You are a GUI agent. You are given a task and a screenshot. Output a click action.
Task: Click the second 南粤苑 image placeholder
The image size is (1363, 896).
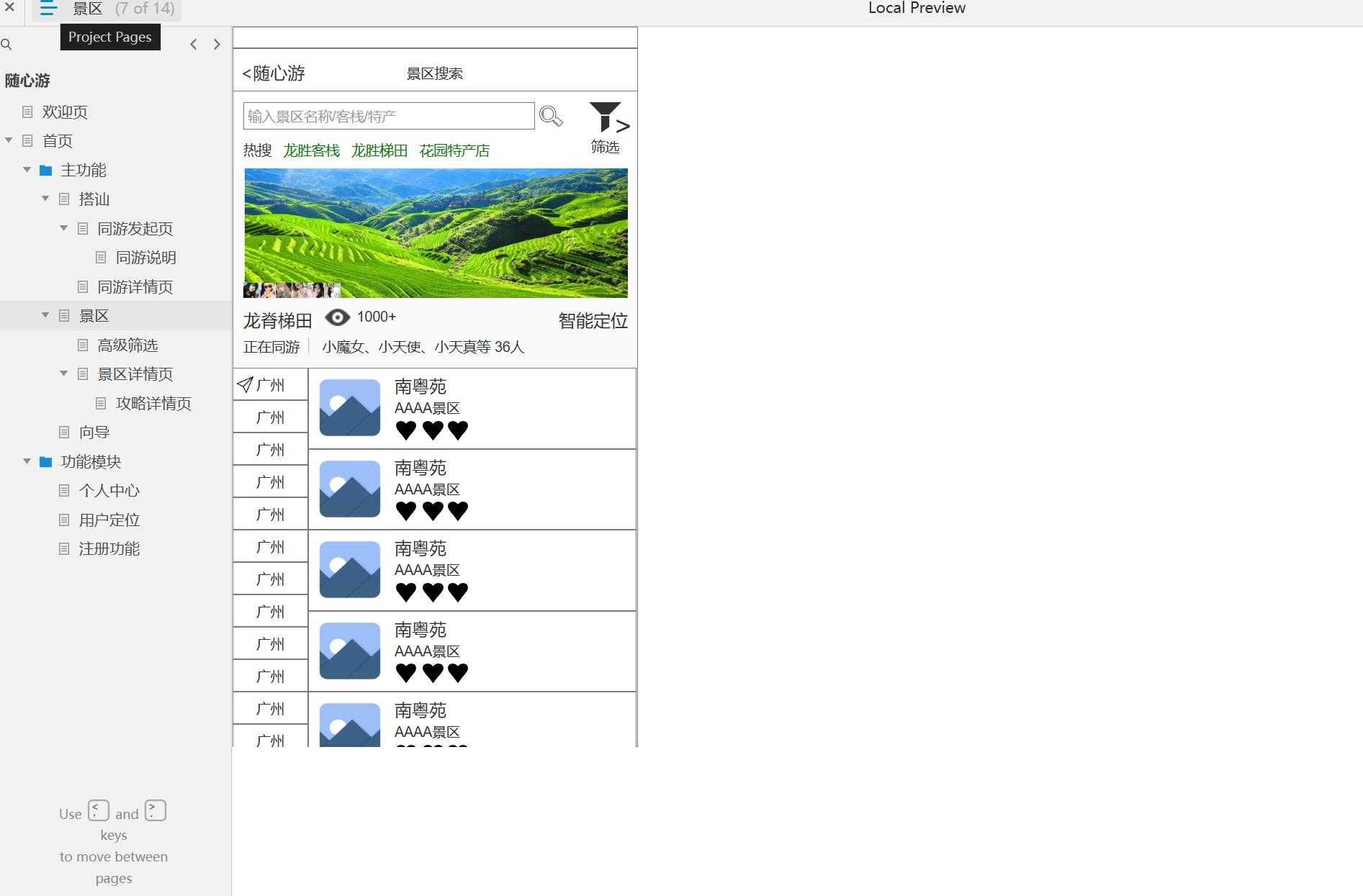click(x=350, y=489)
